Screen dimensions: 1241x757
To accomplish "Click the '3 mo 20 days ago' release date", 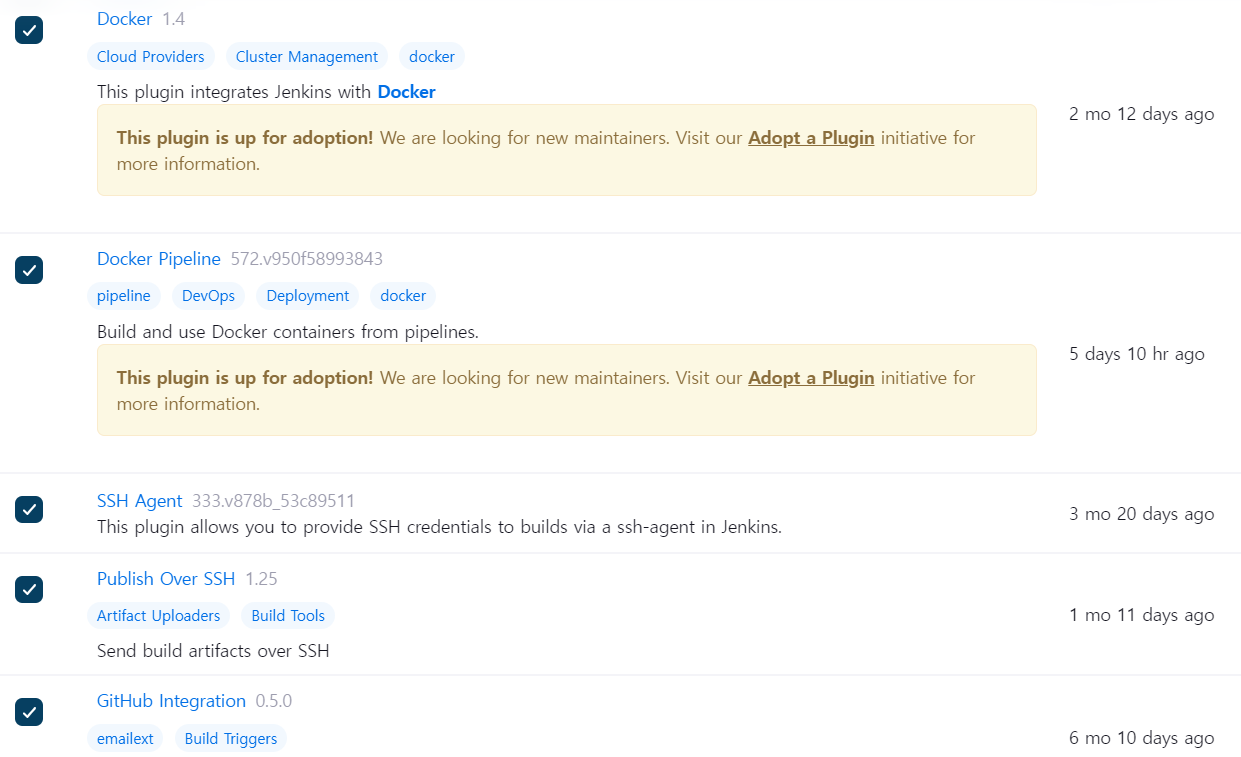I will tap(1142, 514).
